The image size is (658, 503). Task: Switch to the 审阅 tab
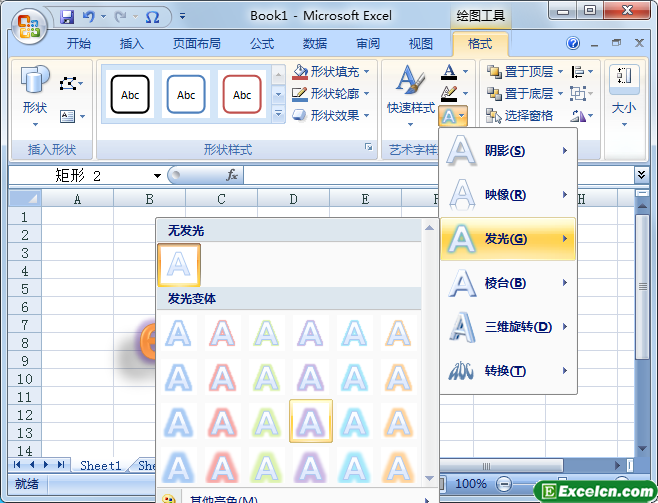(368, 43)
